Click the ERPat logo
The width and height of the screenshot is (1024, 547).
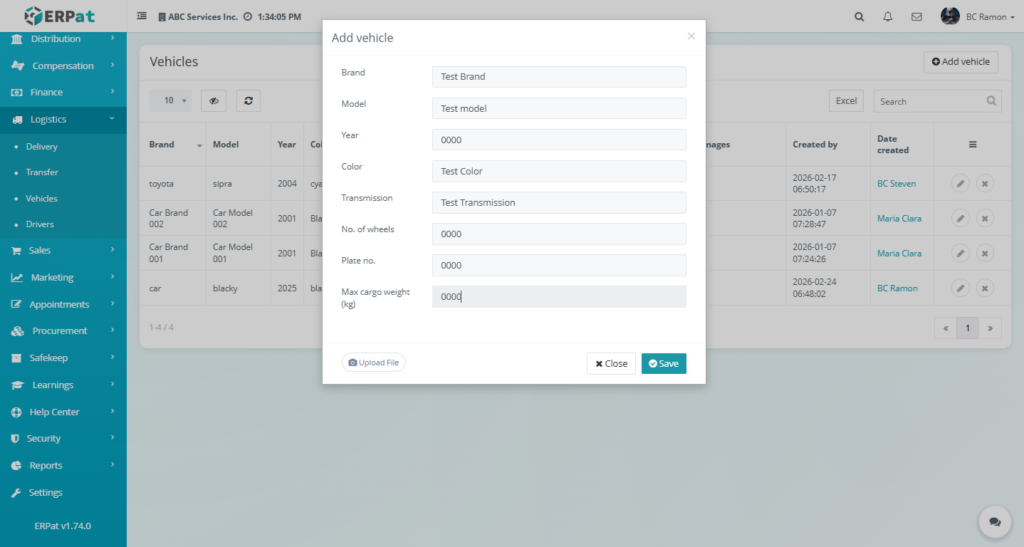pos(59,16)
